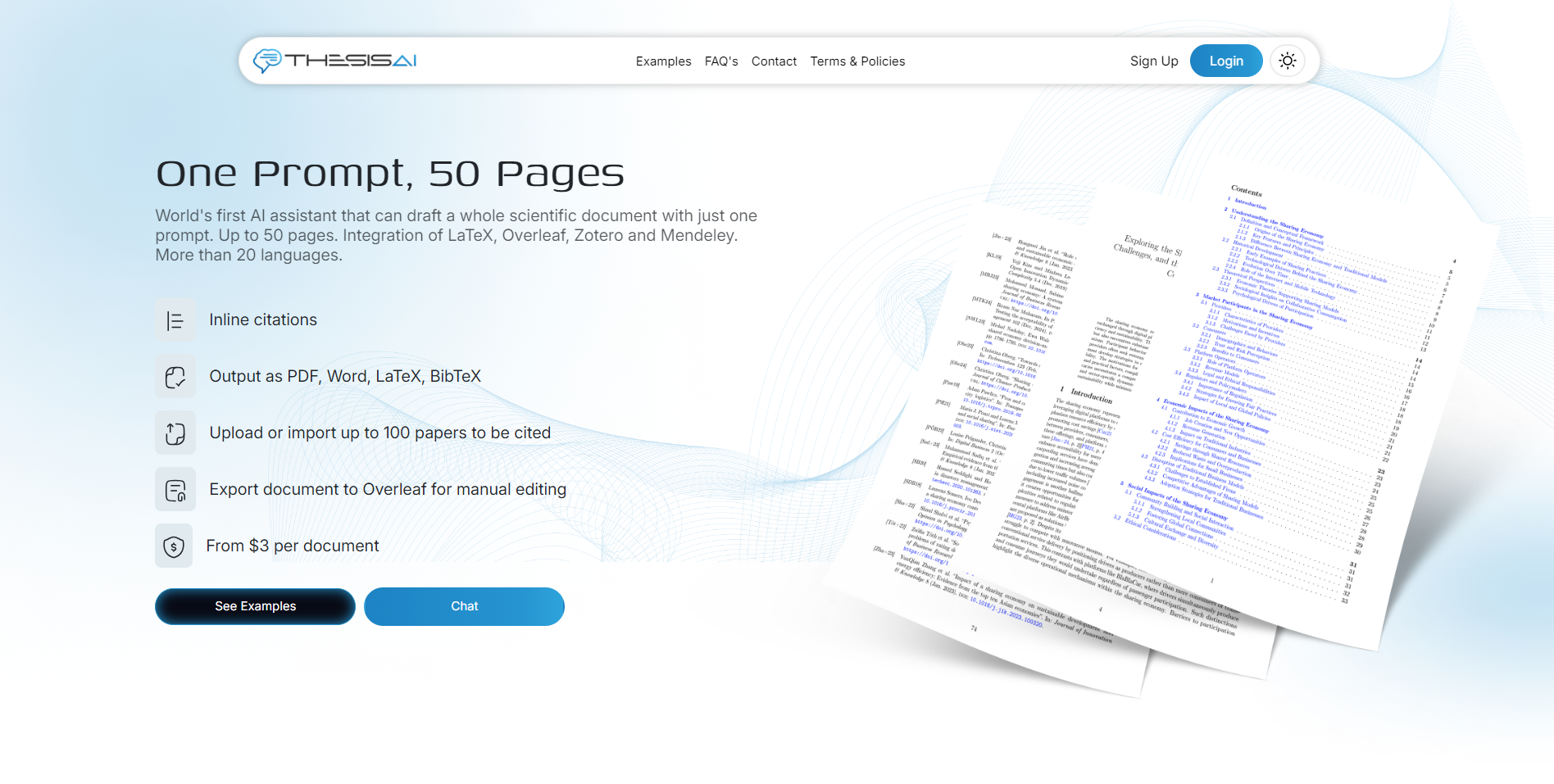Click 'Export document to Overleaf' text
This screenshot has width=1554, height=784.
[x=388, y=489]
